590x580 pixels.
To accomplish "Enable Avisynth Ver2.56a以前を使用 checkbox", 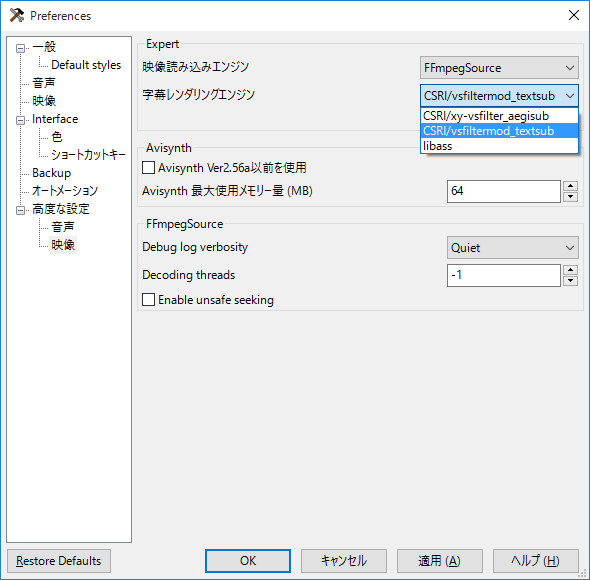I will click(x=148, y=167).
